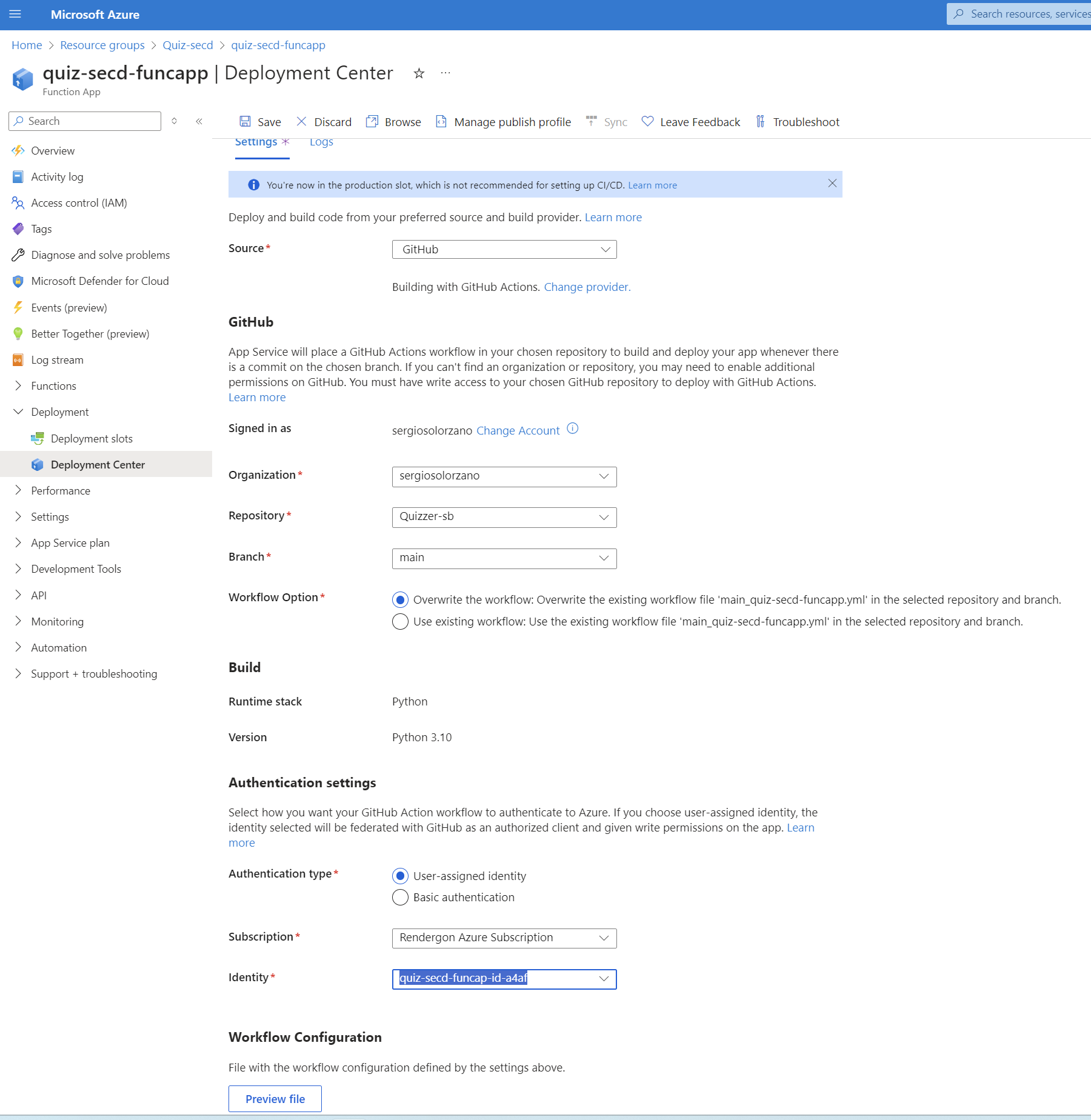Open the more options ellipsis in header
The height and width of the screenshot is (1120, 1091).
pyautogui.click(x=445, y=73)
